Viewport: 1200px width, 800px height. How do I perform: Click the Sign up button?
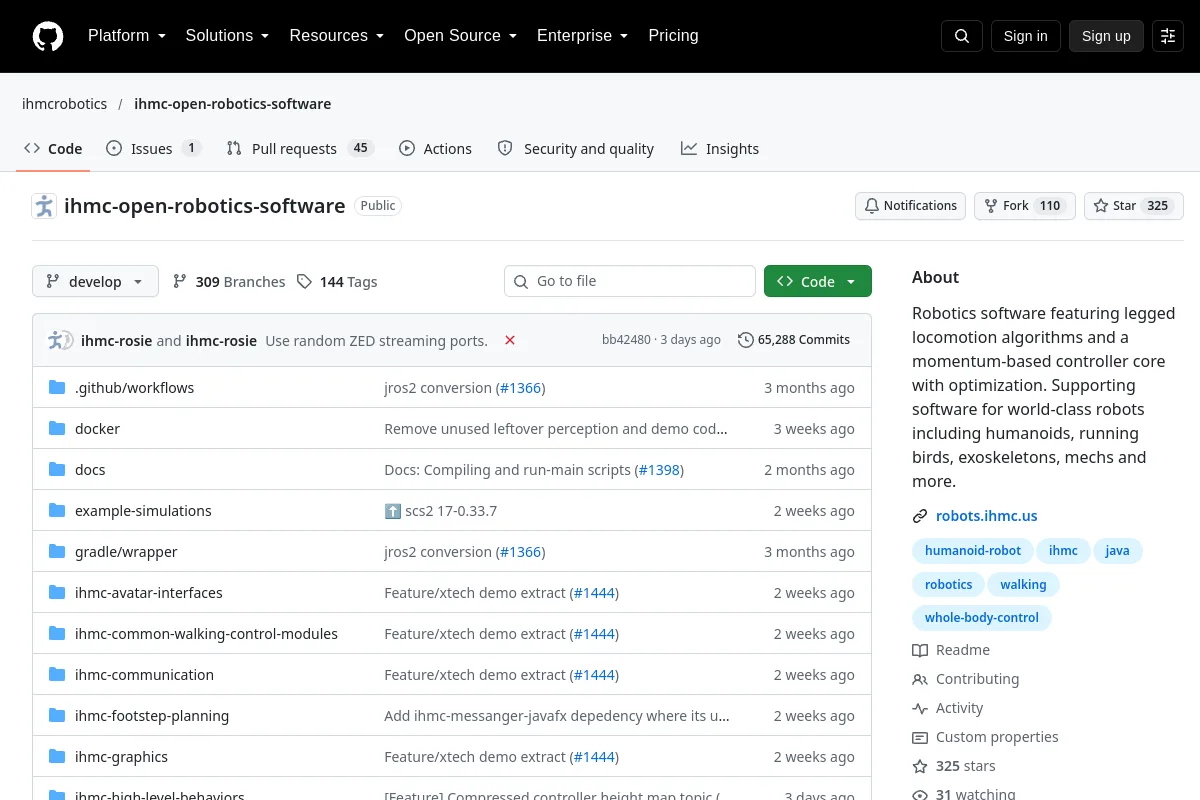[x=1106, y=36]
